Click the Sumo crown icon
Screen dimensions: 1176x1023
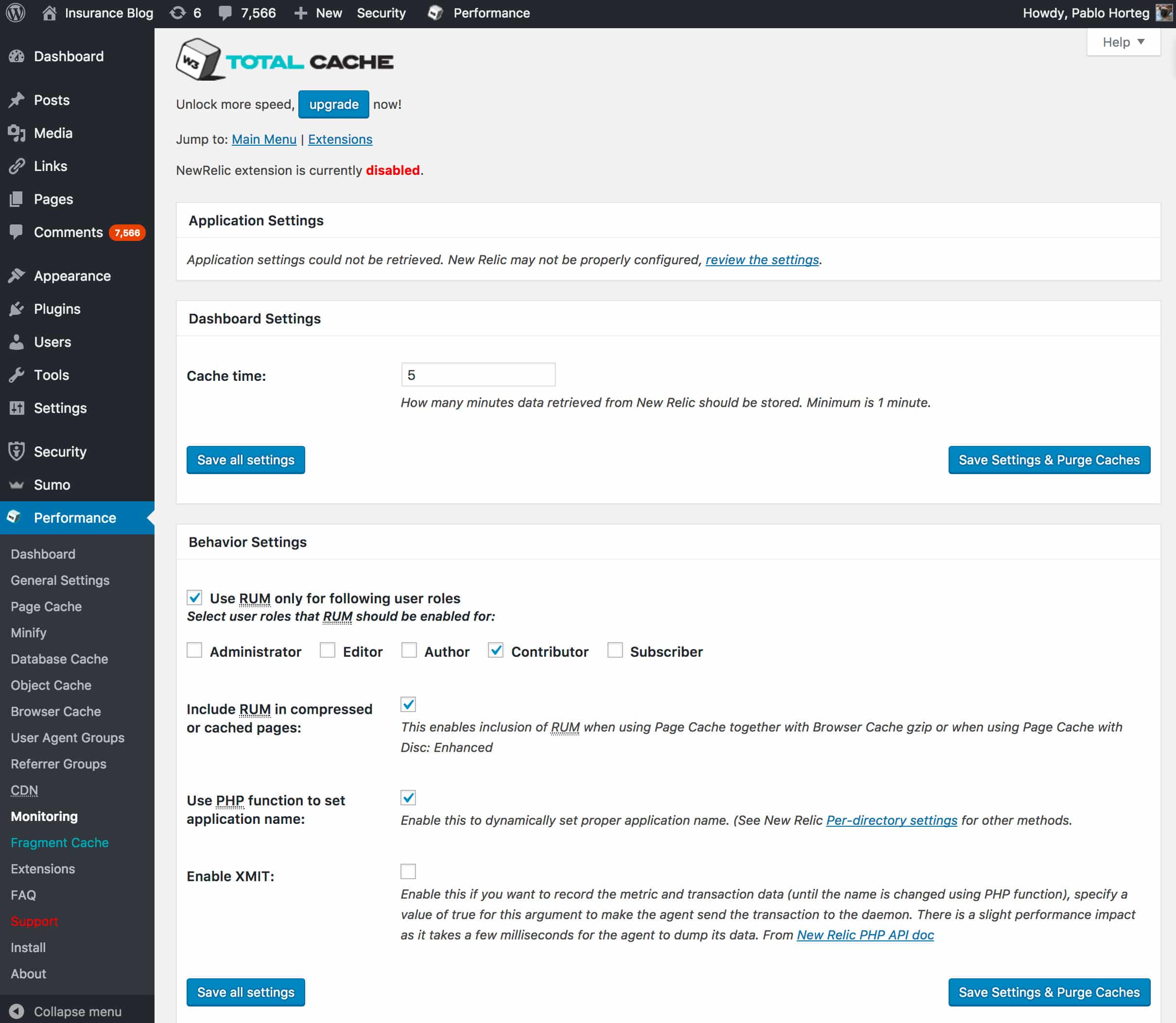[x=17, y=485]
